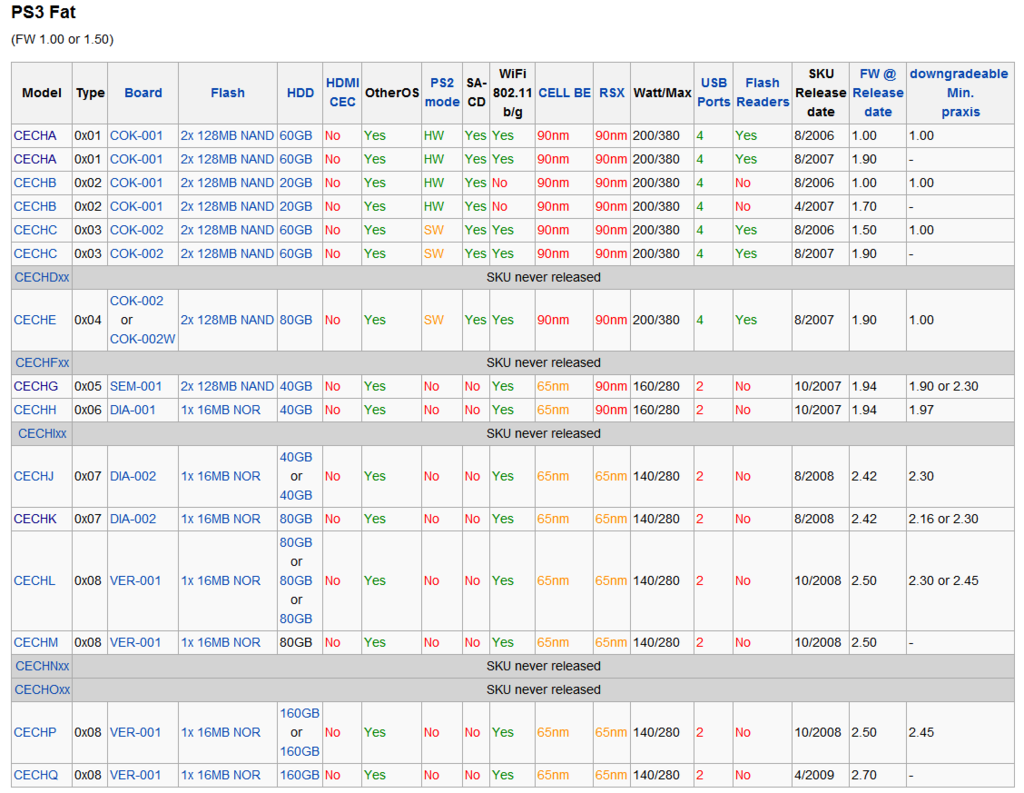Open the CECHDxx model link

(42, 278)
